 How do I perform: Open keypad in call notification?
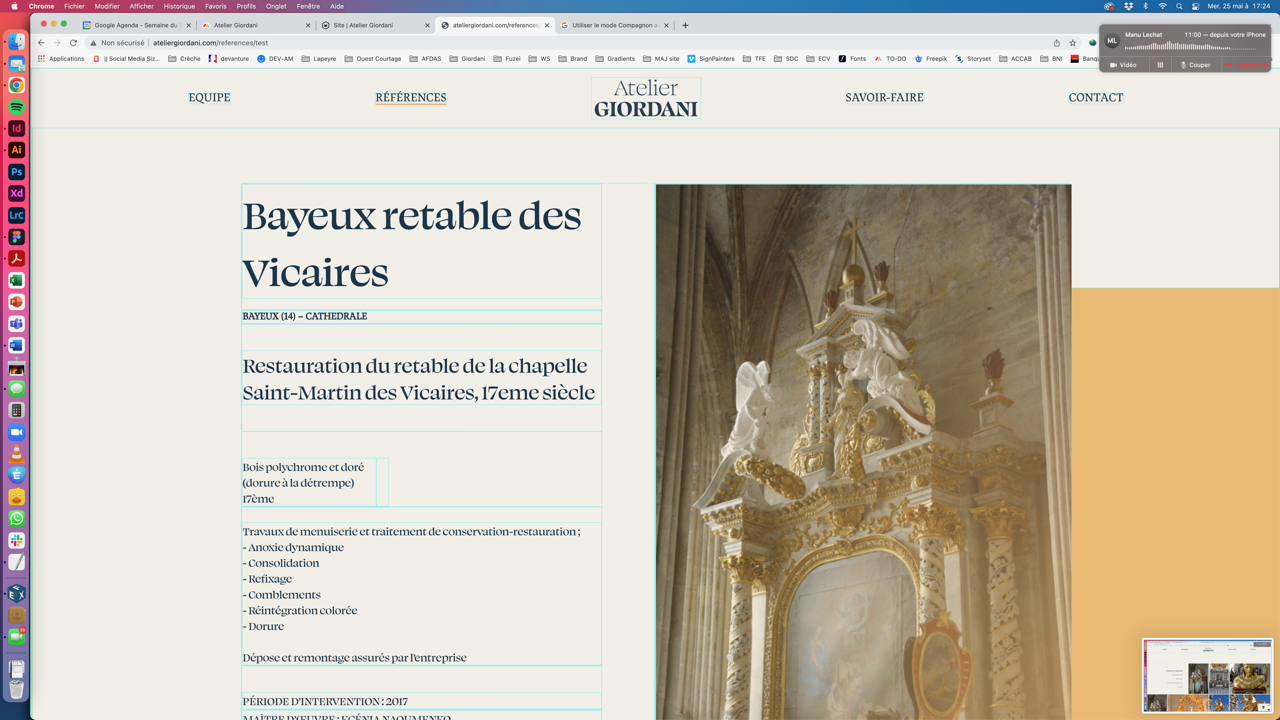pos(1160,65)
